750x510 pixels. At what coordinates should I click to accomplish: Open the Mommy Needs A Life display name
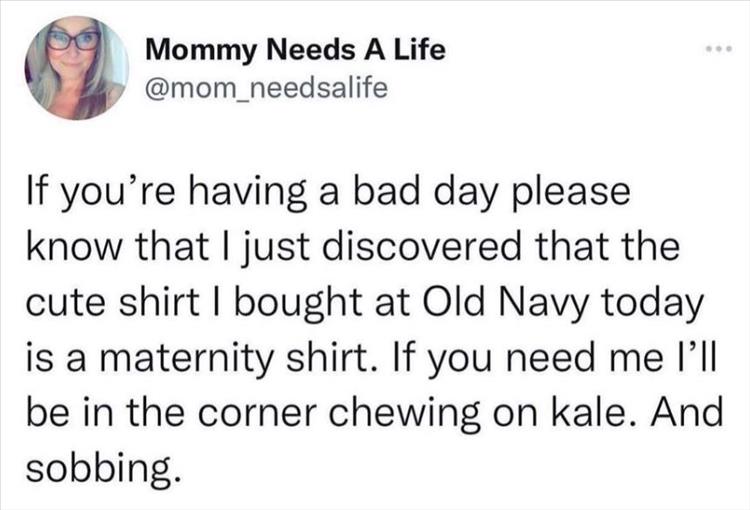[294, 50]
